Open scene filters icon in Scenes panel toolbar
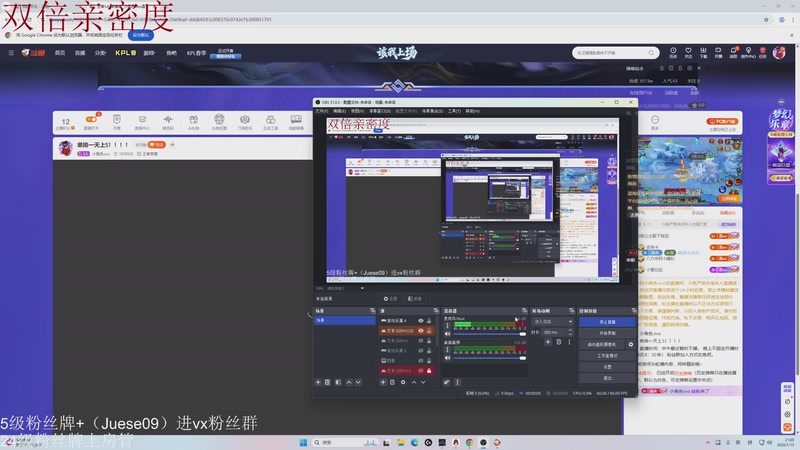 [x=338, y=382]
